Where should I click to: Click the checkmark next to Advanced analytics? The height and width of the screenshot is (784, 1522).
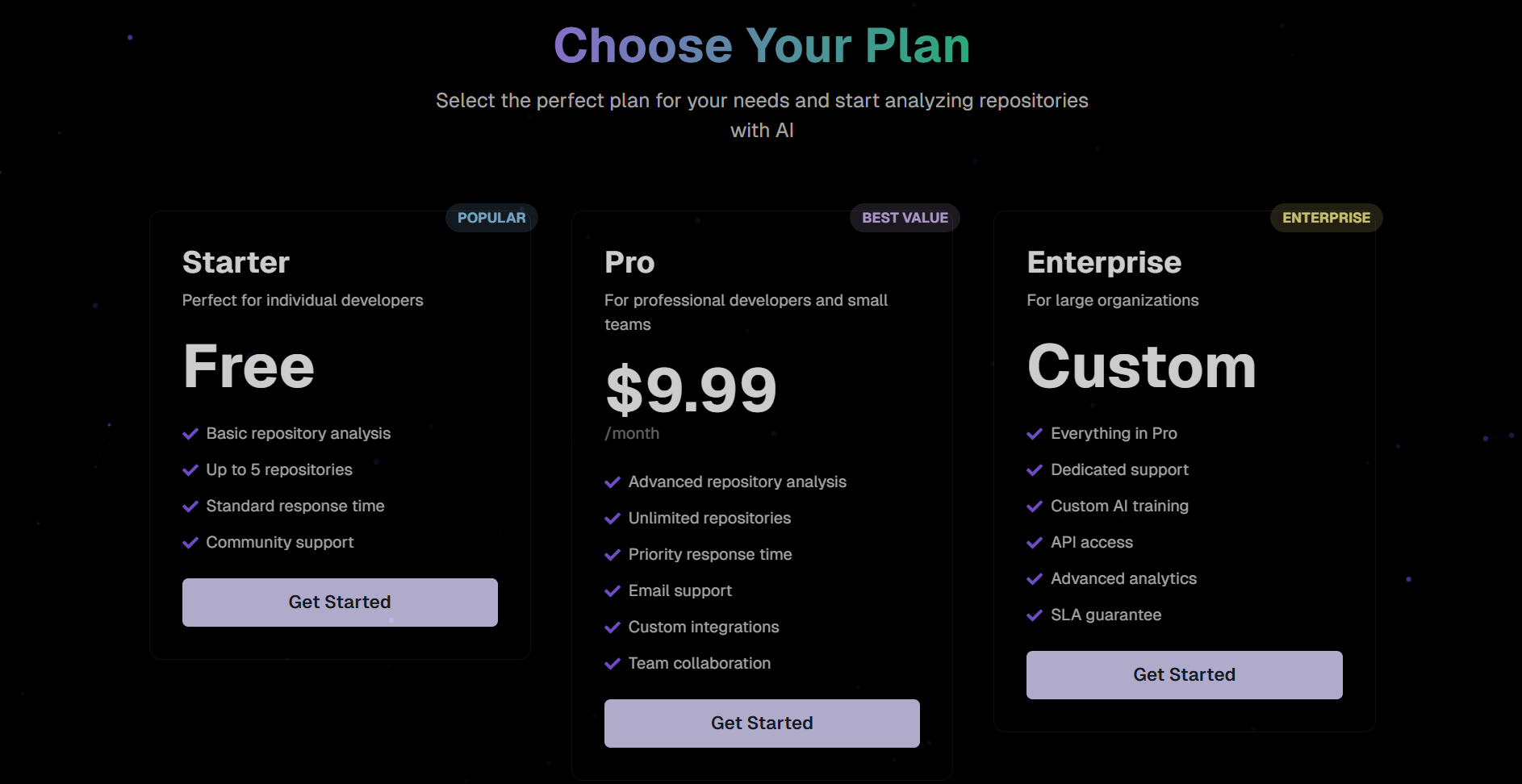click(x=1035, y=579)
